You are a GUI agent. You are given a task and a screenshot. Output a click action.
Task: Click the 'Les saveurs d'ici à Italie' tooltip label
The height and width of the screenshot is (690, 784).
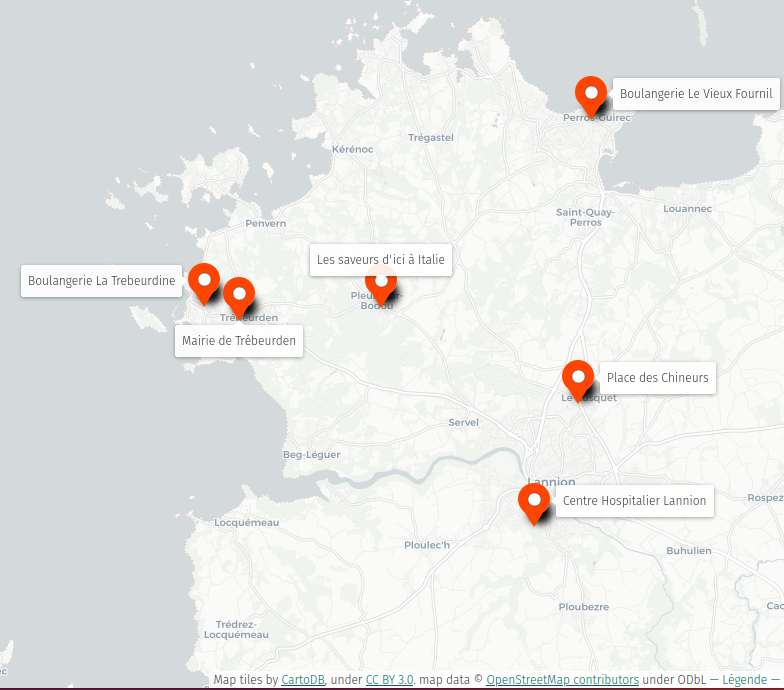point(380,260)
